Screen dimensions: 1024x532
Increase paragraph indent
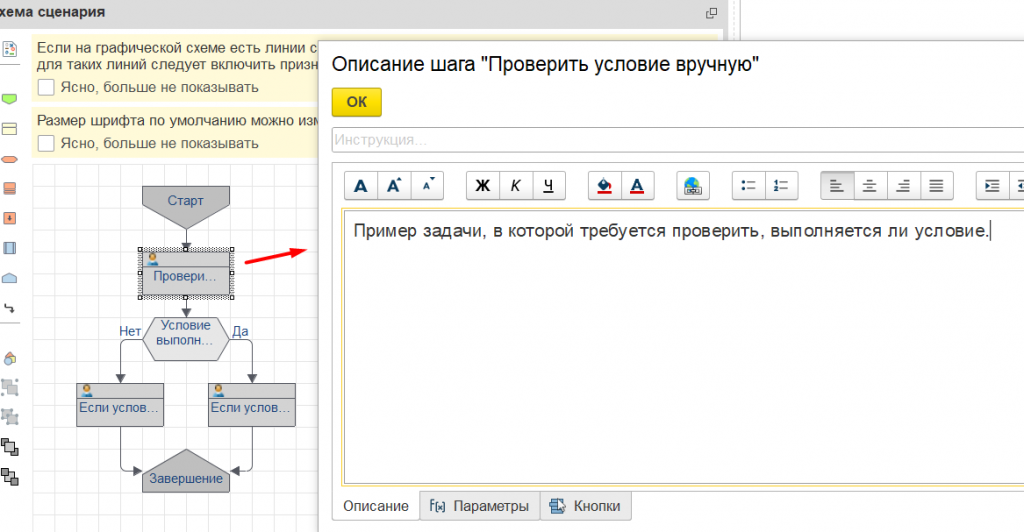[992, 186]
